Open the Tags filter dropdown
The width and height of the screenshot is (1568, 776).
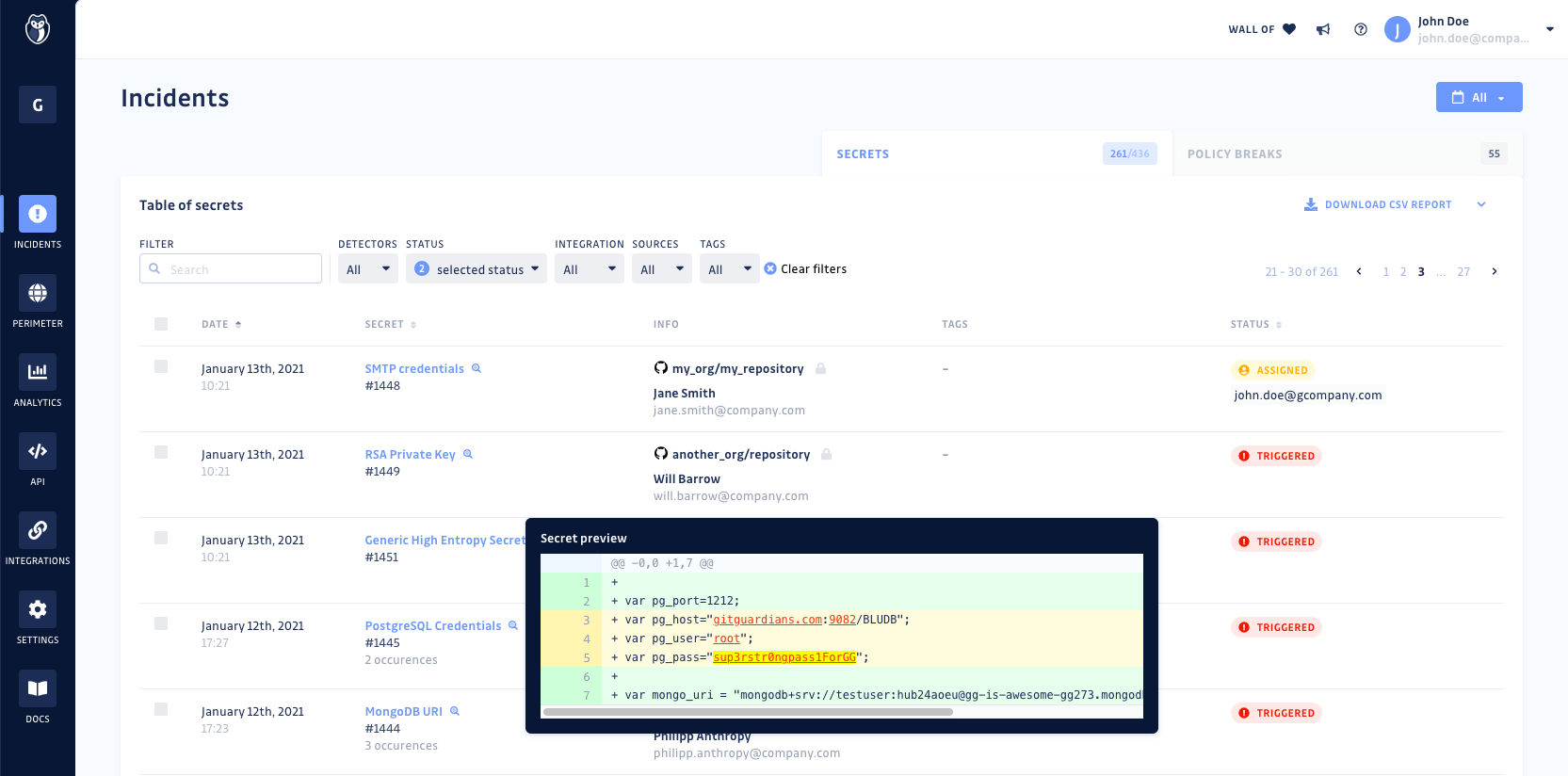pyautogui.click(x=730, y=268)
